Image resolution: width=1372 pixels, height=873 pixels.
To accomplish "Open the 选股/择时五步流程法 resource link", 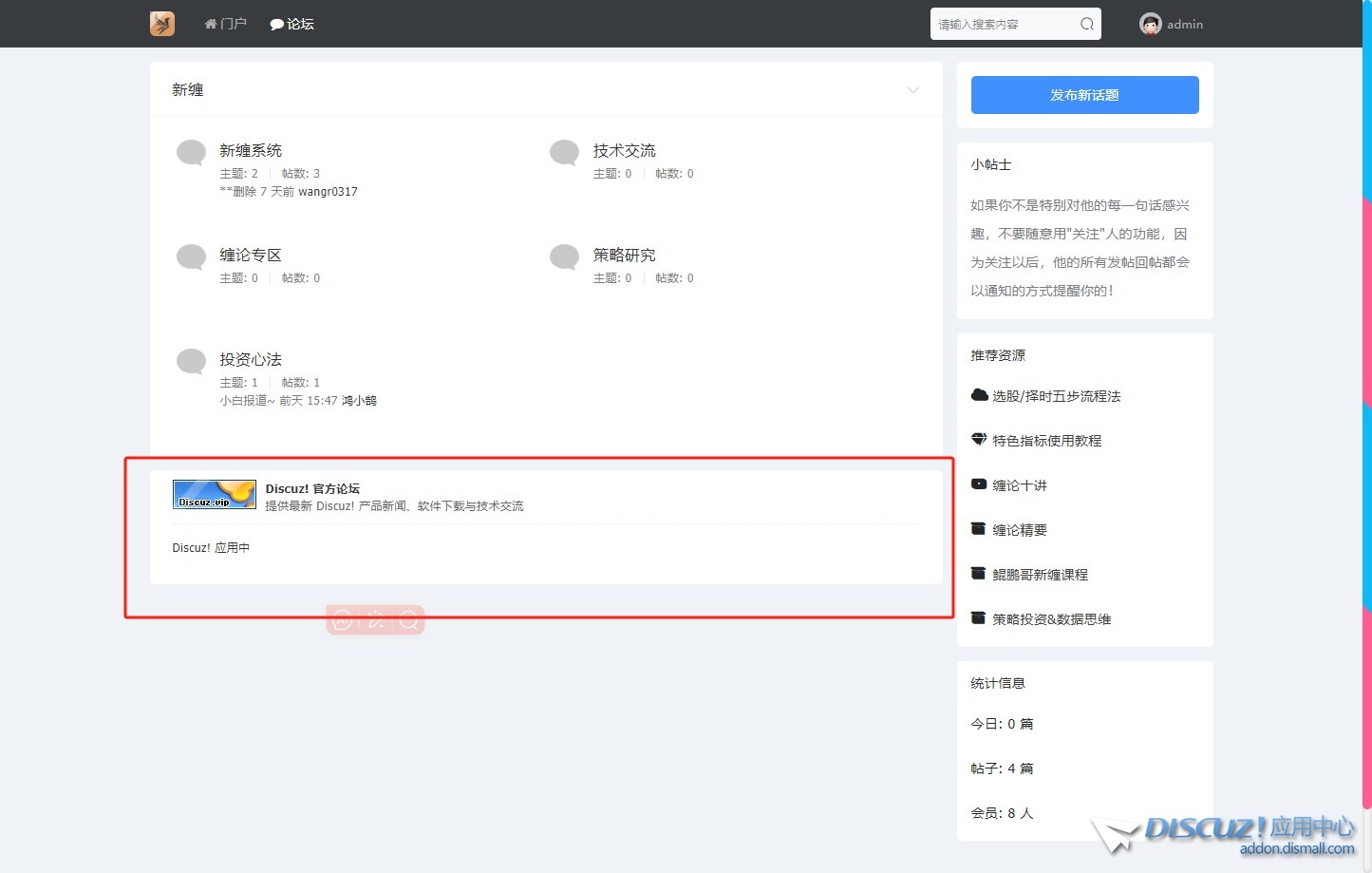I will [x=1056, y=396].
